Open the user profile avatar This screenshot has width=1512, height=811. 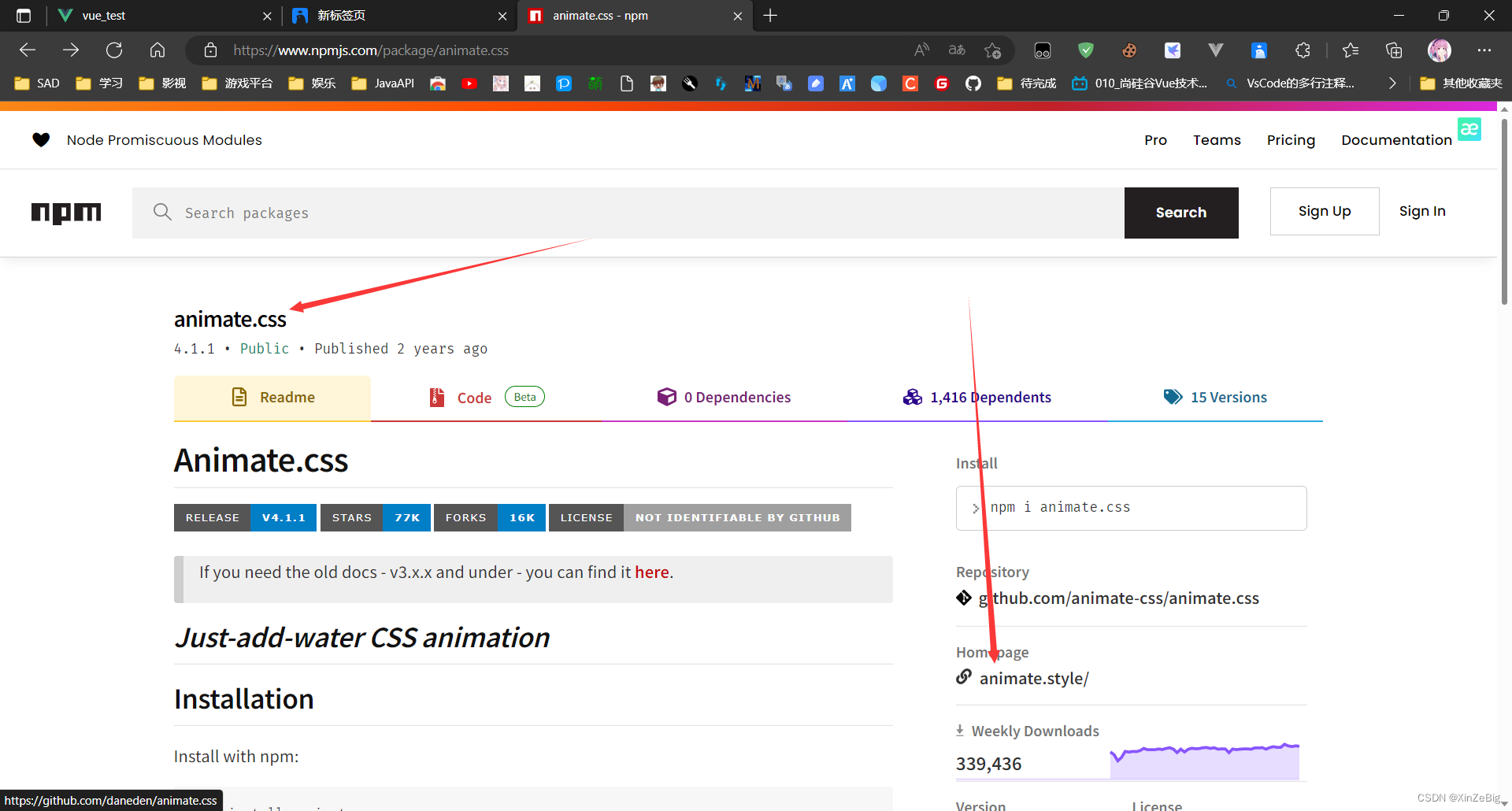(1440, 50)
